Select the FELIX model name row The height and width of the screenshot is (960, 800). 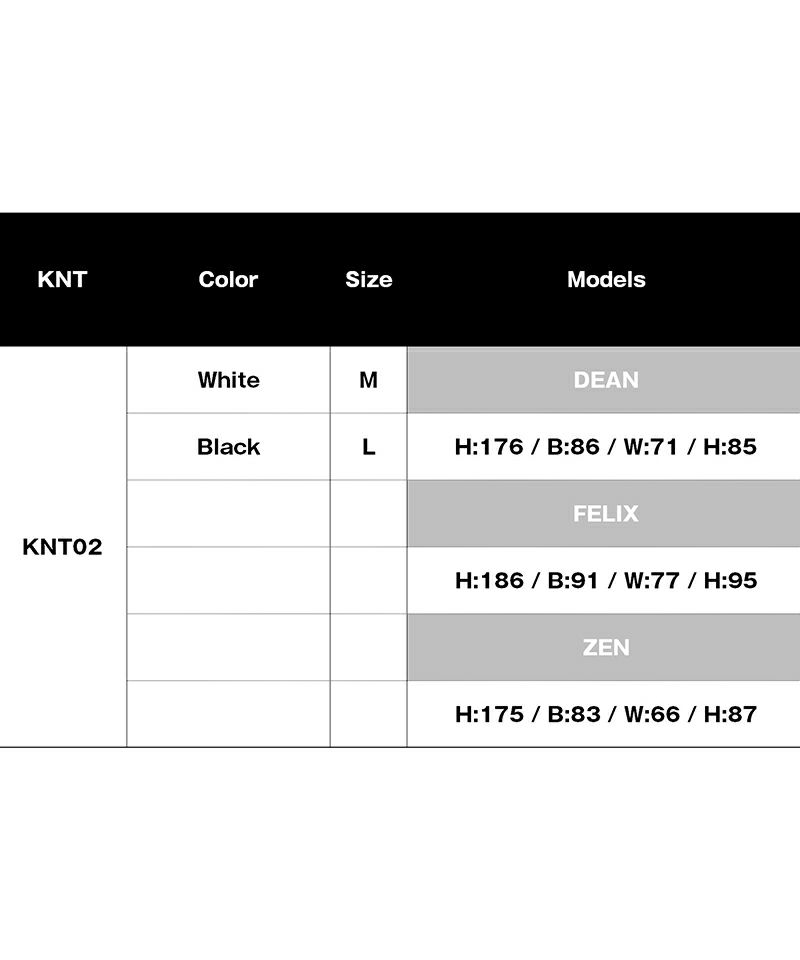pos(606,514)
